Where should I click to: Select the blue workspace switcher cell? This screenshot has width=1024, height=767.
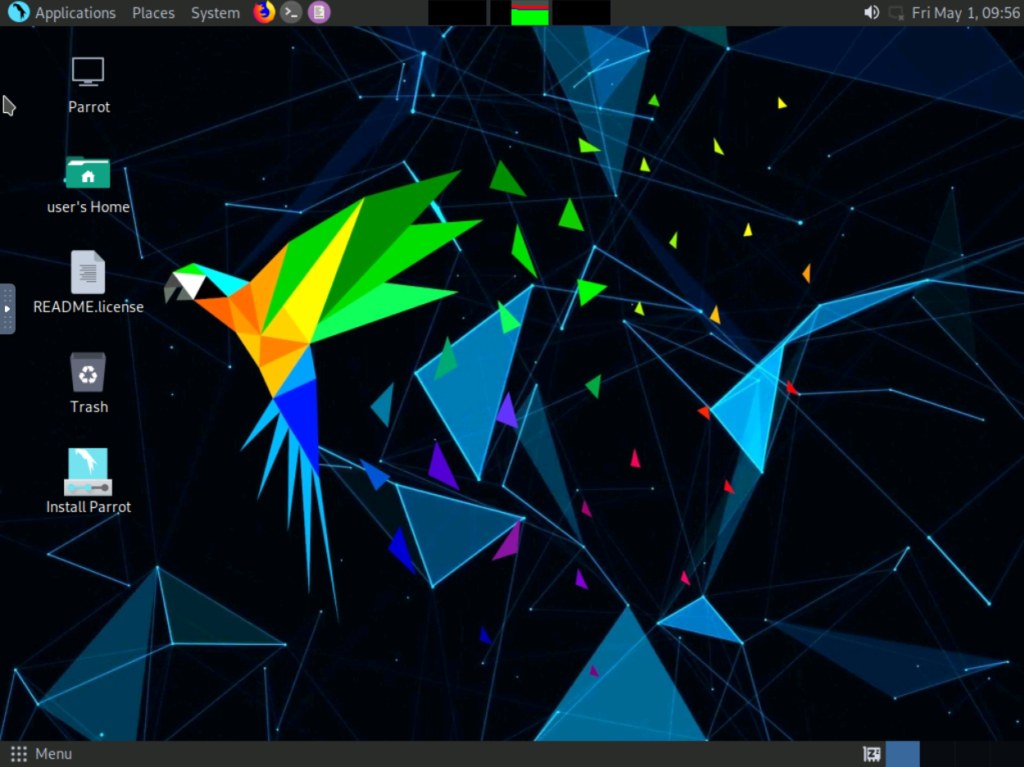pyautogui.click(x=902, y=754)
